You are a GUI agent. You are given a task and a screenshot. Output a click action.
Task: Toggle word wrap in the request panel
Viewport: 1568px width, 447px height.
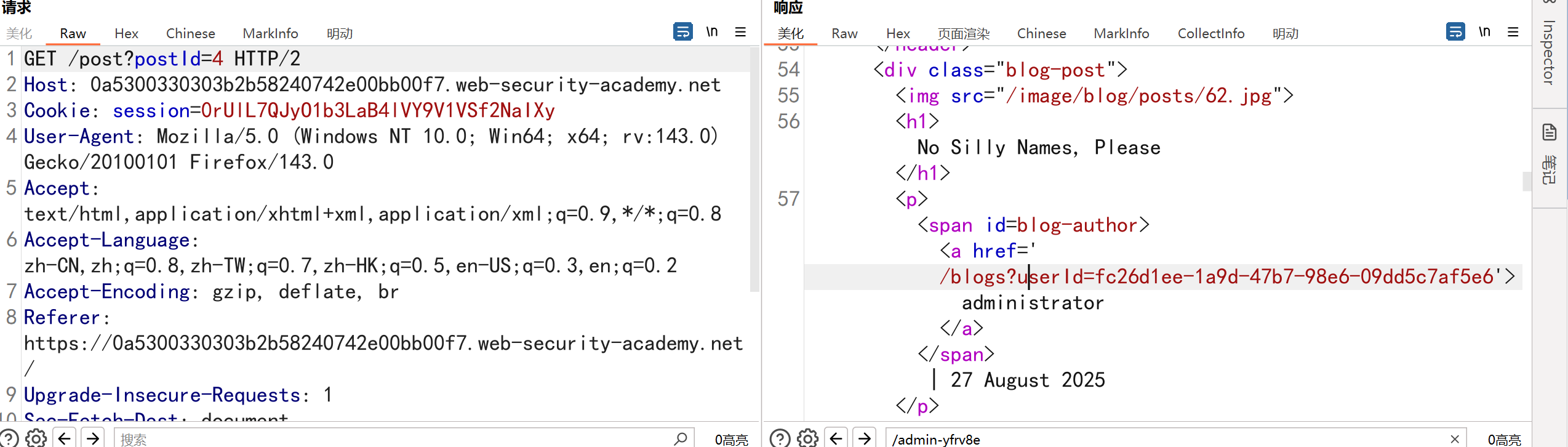[682, 31]
